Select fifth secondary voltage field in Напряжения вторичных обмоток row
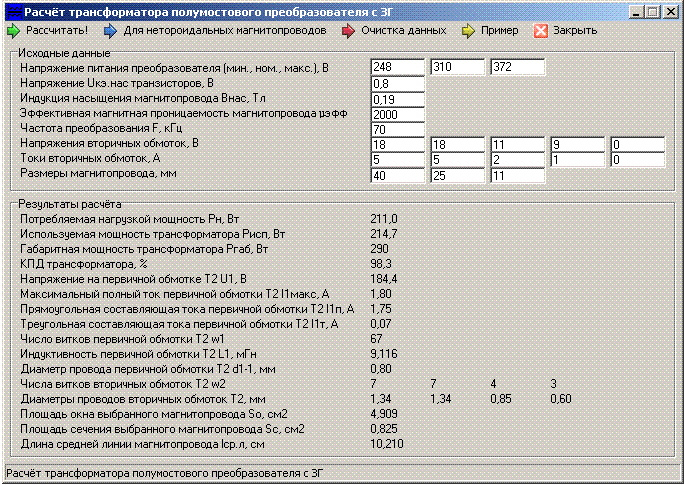 638,144
